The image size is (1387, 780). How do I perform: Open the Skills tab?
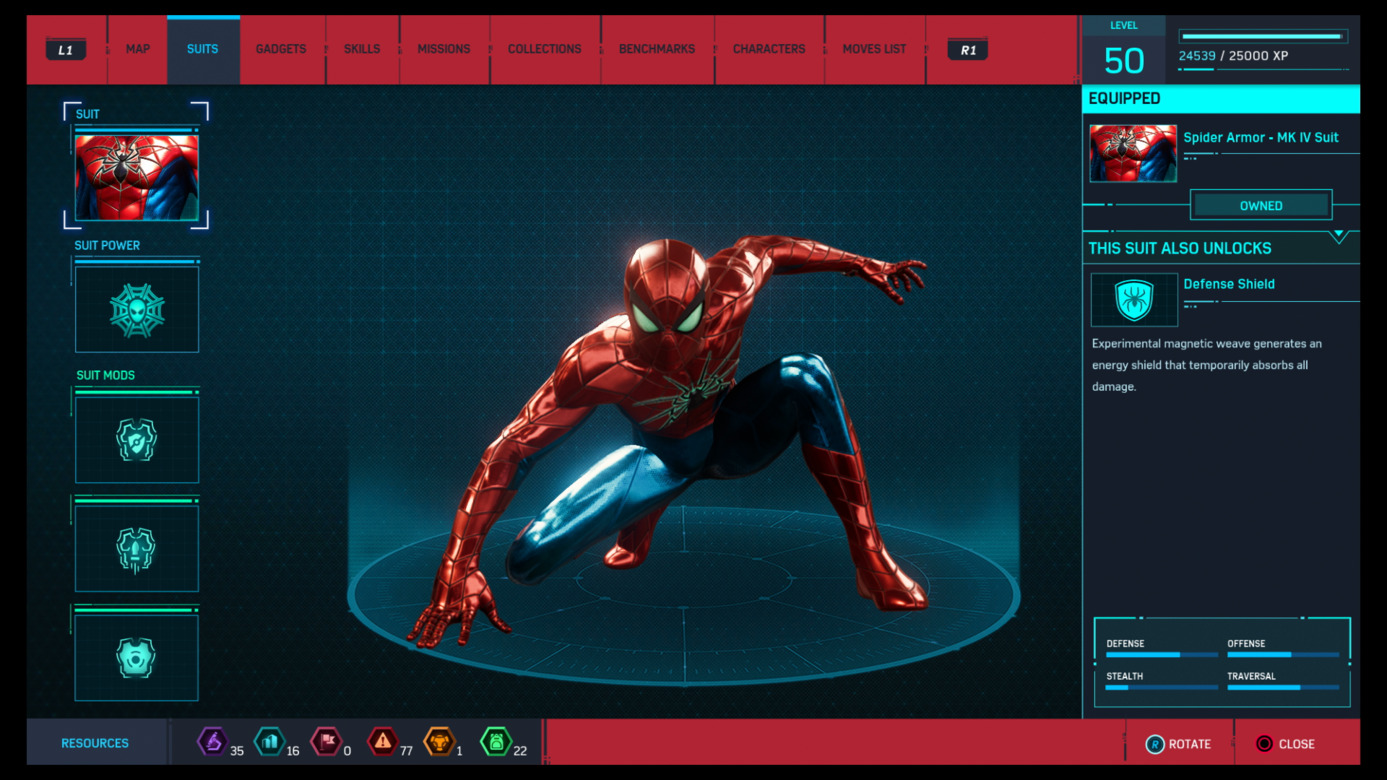coord(362,49)
